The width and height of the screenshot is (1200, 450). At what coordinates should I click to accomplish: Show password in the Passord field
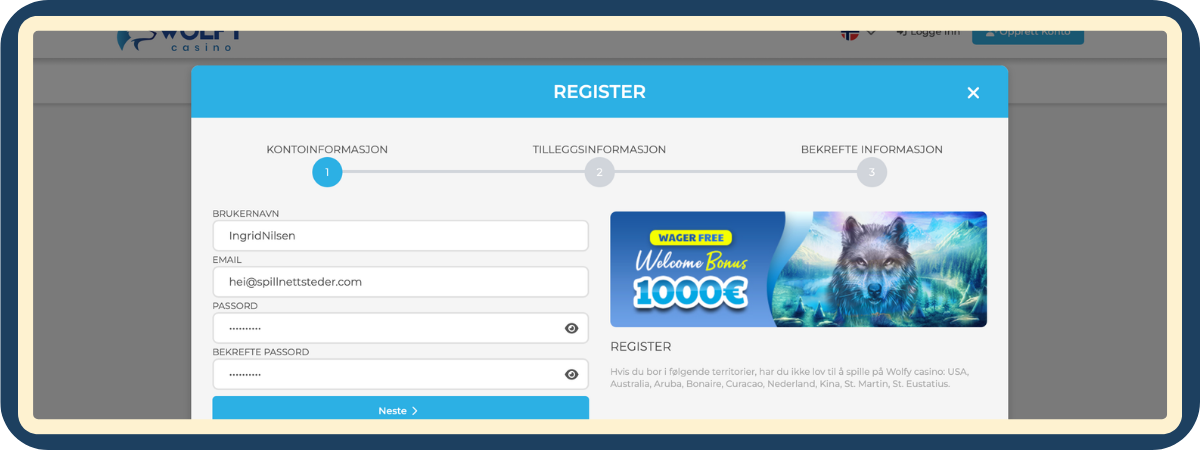(x=571, y=328)
